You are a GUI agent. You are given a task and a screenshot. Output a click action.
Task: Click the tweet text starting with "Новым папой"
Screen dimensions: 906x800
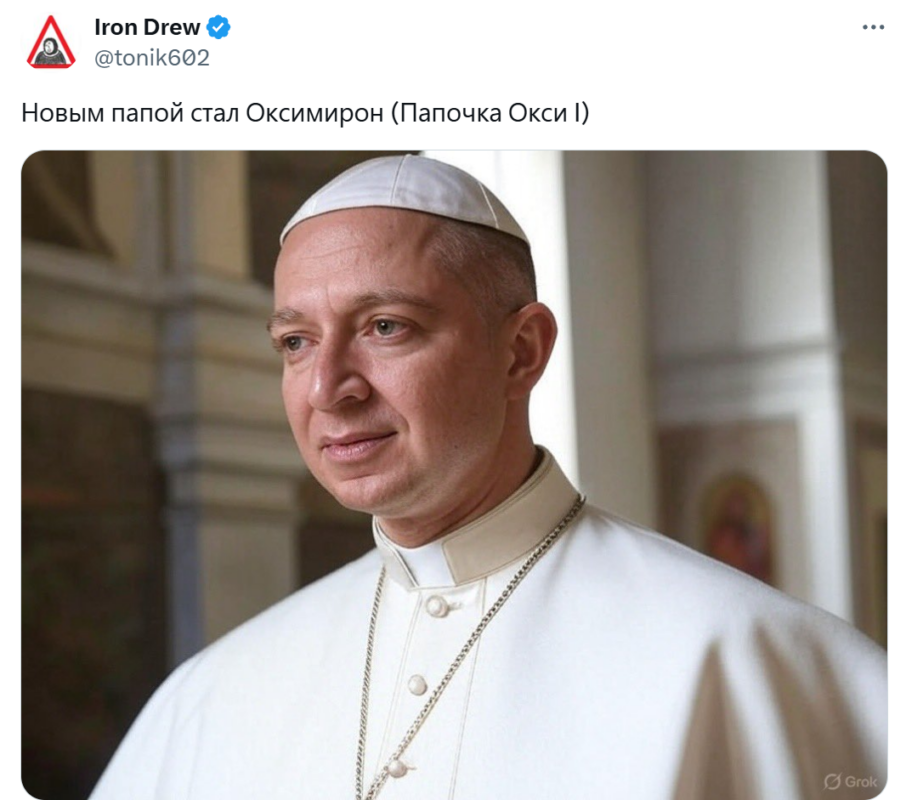(x=305, y=113)
